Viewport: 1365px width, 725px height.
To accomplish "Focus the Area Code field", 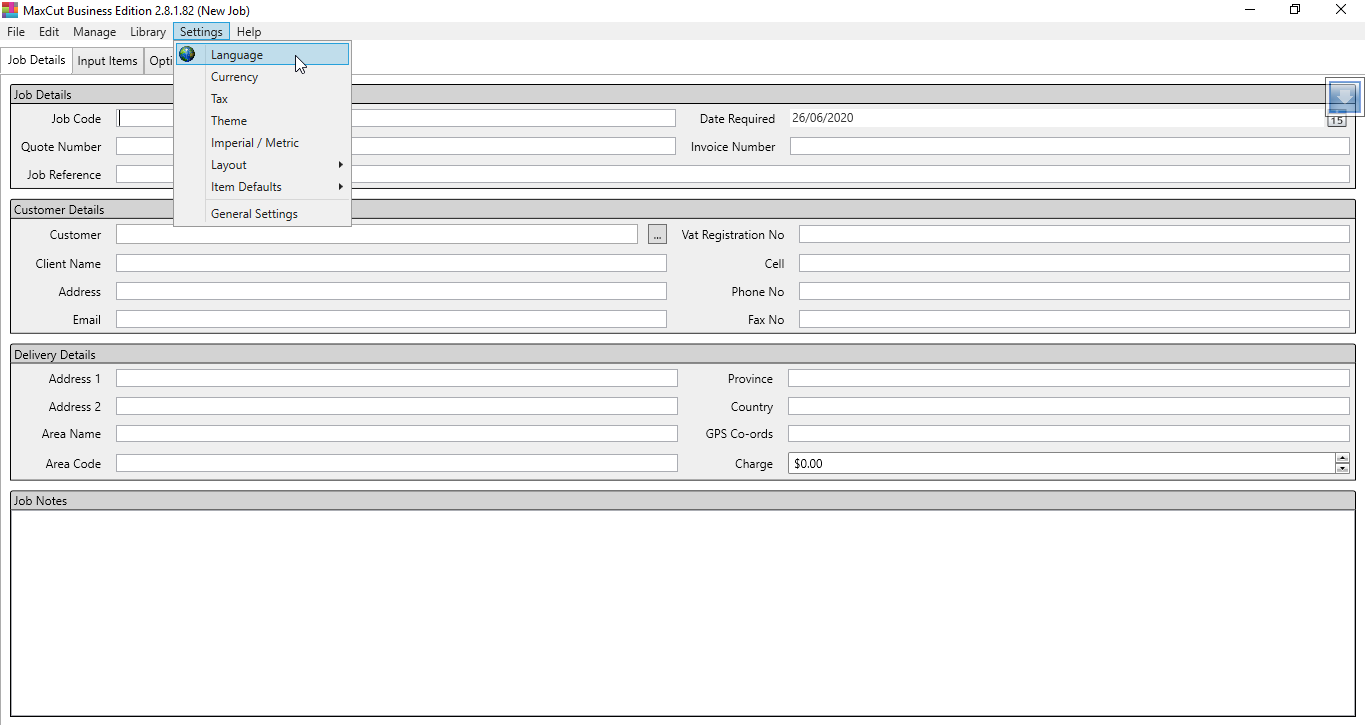I will 397,463.
